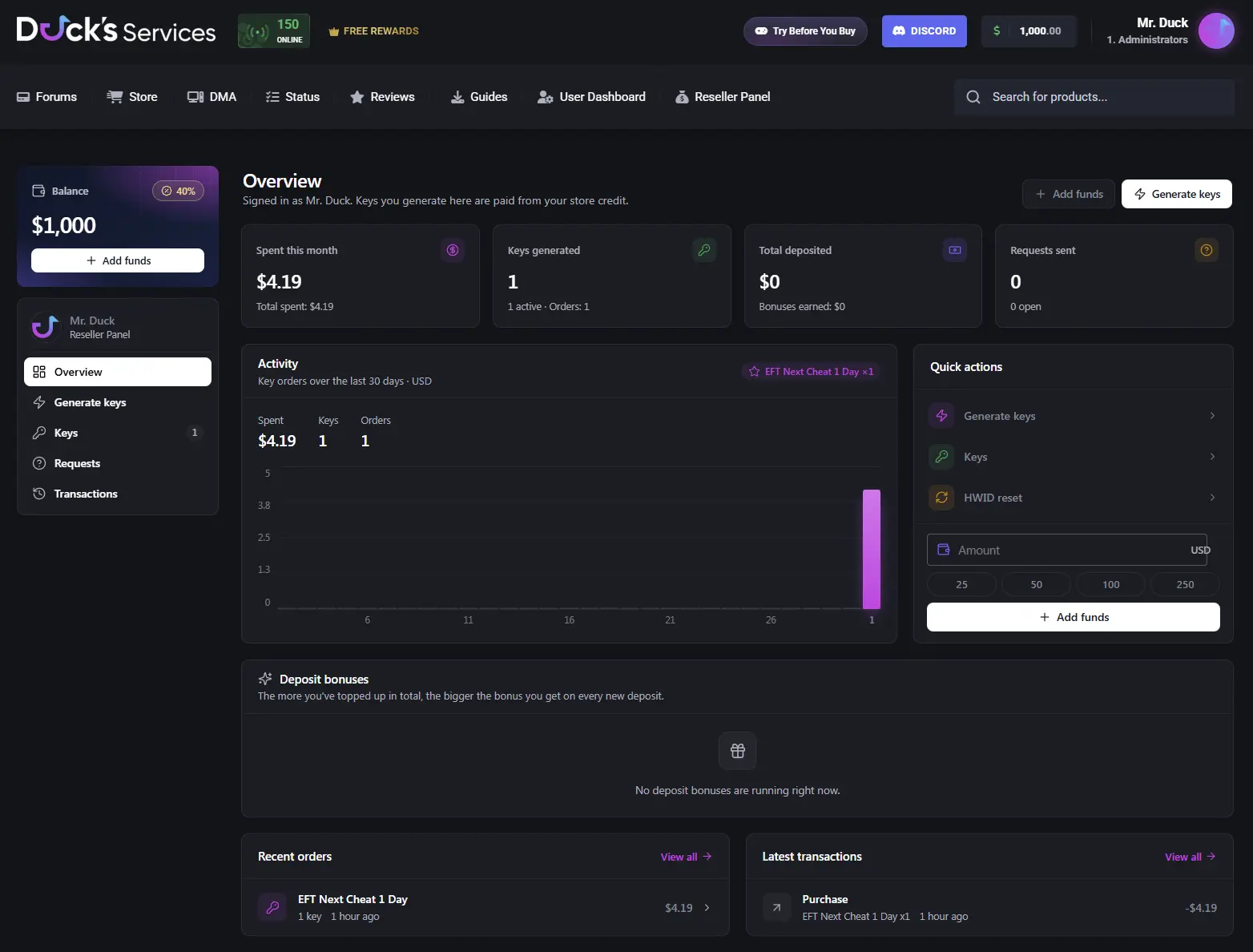The image size is (1253, 952).
Task: Expand HWID reset quick action chevron
Action: coord(1212,498)
